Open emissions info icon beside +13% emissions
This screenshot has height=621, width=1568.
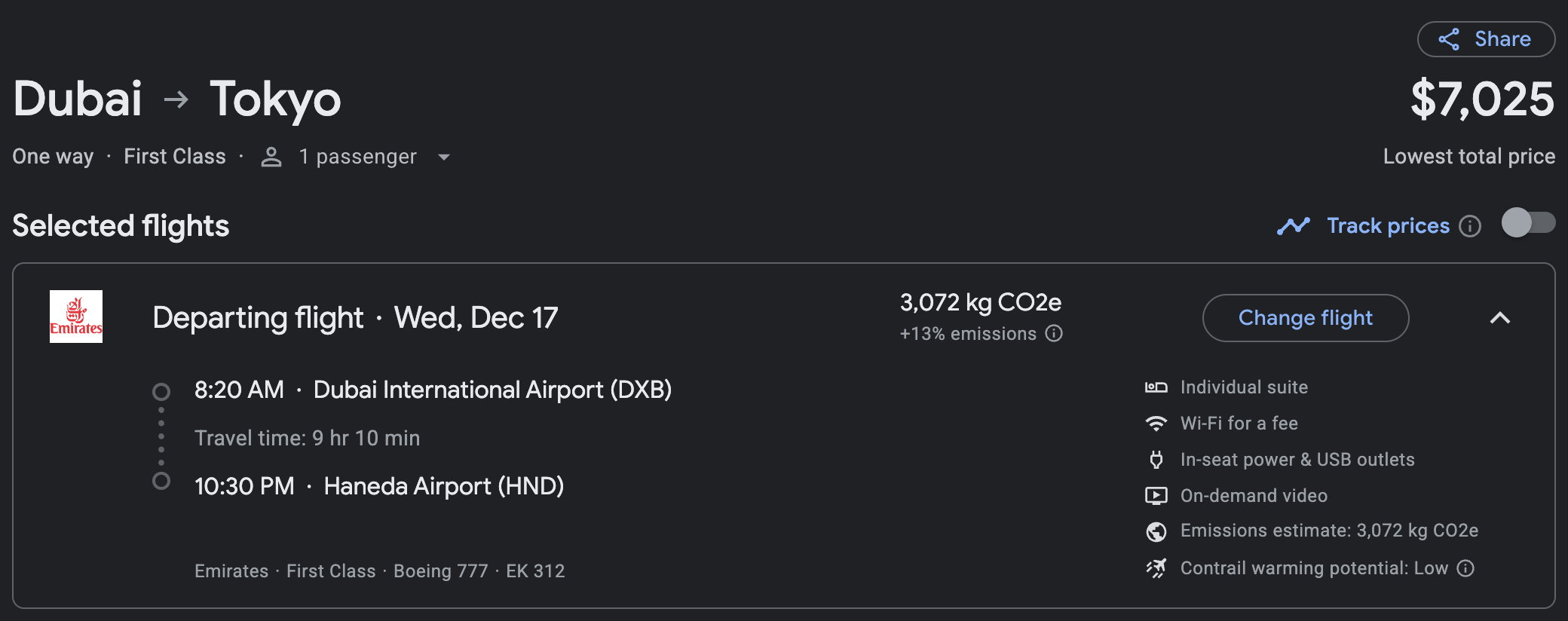tap(1054, 333)
